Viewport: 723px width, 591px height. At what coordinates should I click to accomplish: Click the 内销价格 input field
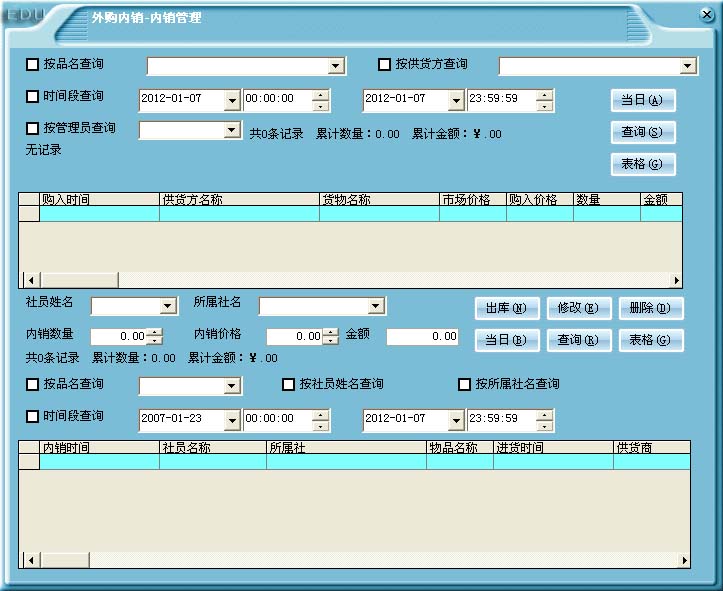[x=295, y=337]
